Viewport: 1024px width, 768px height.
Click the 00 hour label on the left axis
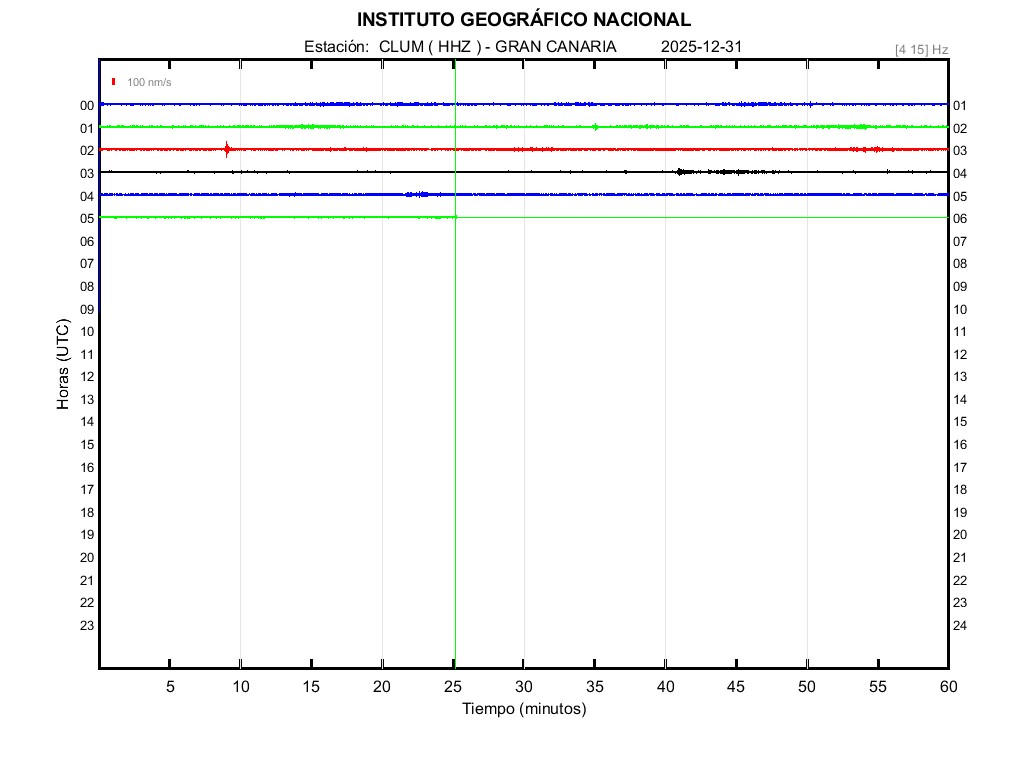87,106
